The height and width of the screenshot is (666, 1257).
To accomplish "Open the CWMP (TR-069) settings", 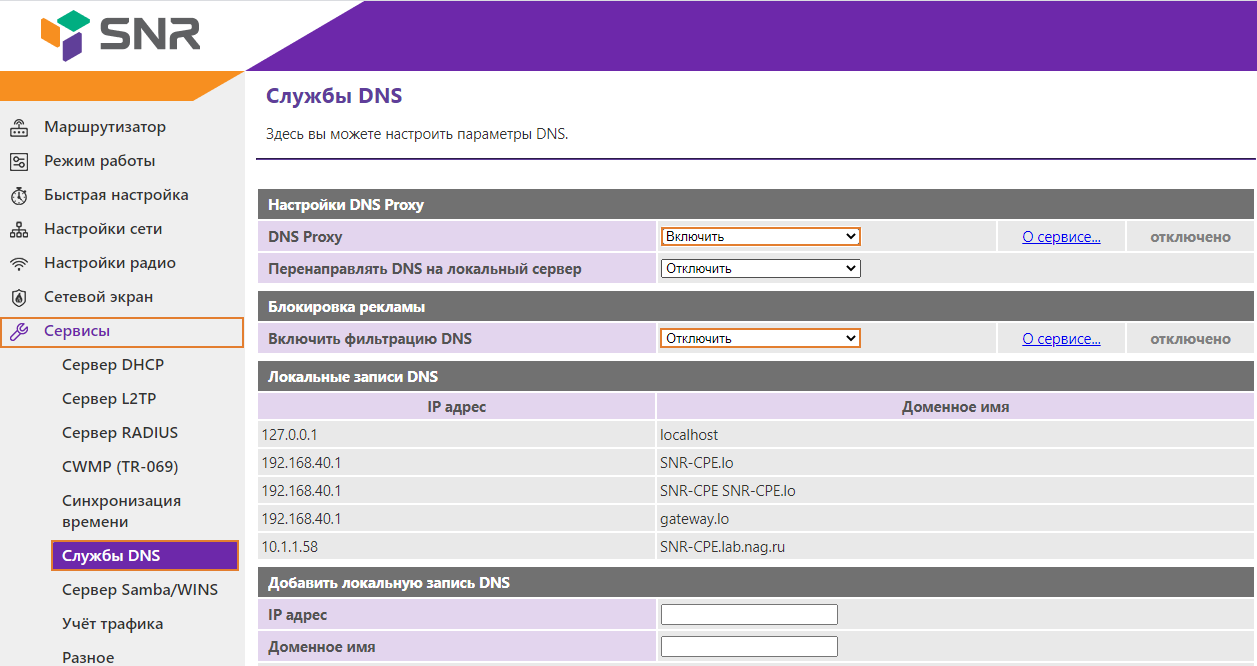I will click(x=120, y=467).
